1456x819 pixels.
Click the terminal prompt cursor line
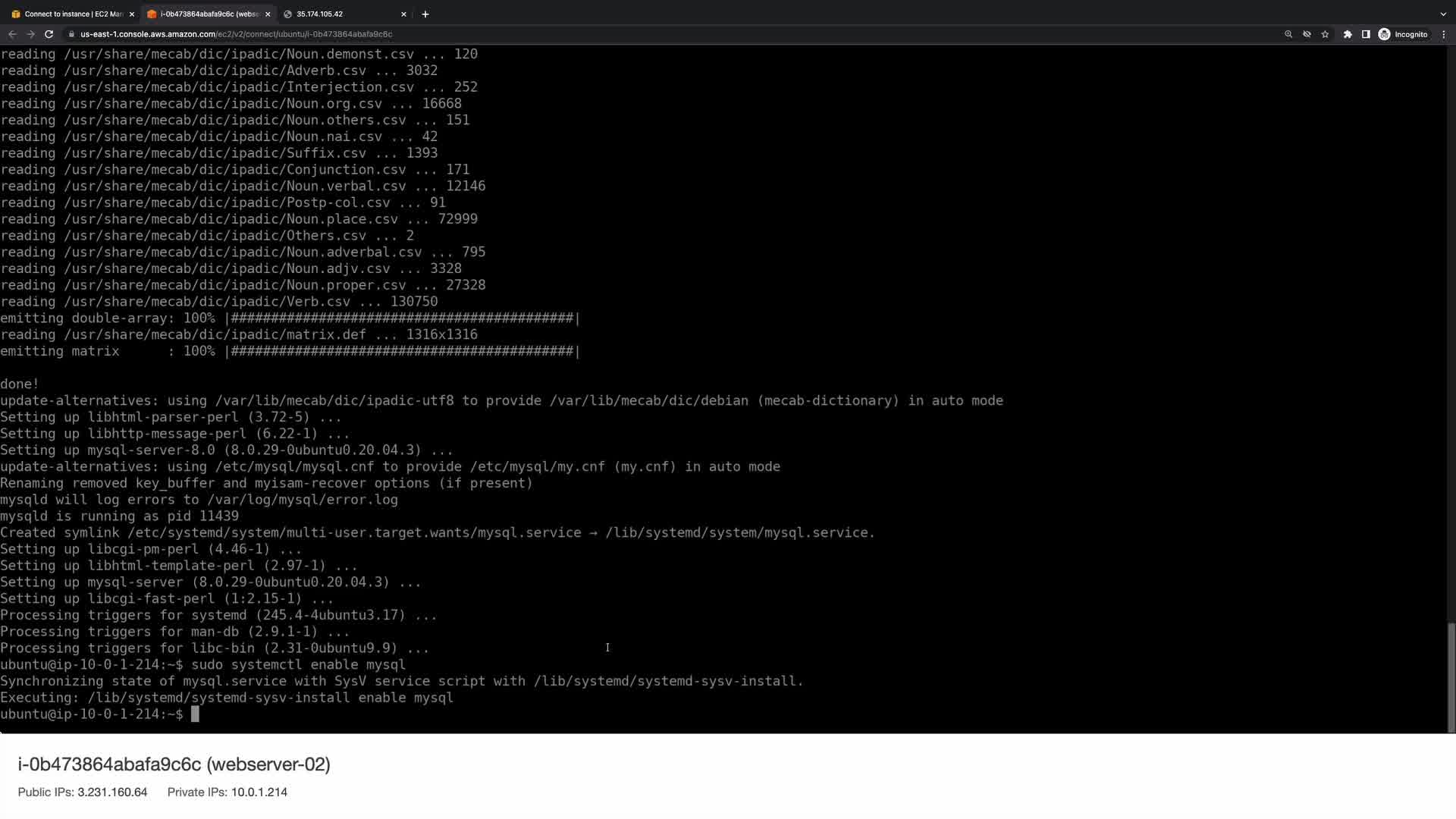pyautogui.click(x=195, y=714)
